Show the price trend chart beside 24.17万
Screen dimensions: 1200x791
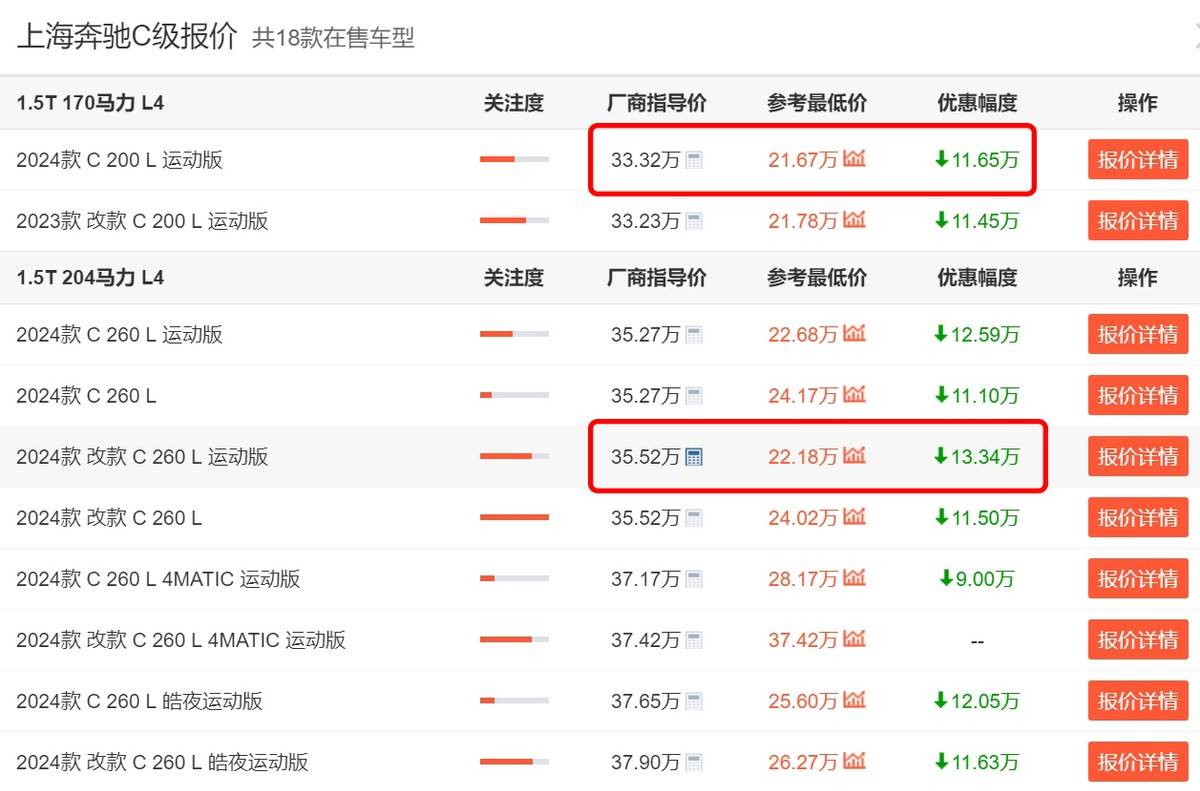pyautogui.click(x=854, y=395)
